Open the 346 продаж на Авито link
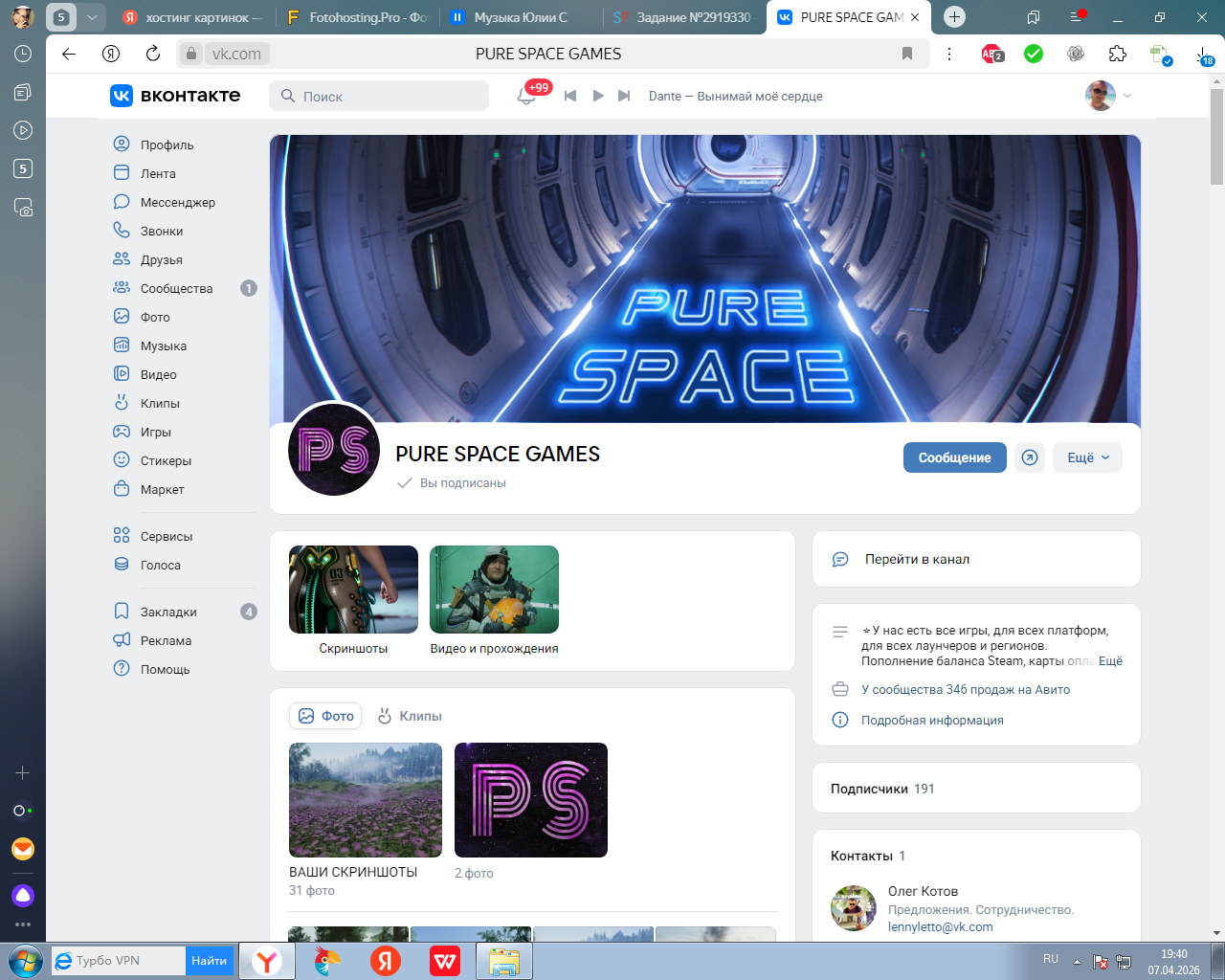Viewport: 1225px width, 980px height. pyautogui.click(x=966, y=690)
